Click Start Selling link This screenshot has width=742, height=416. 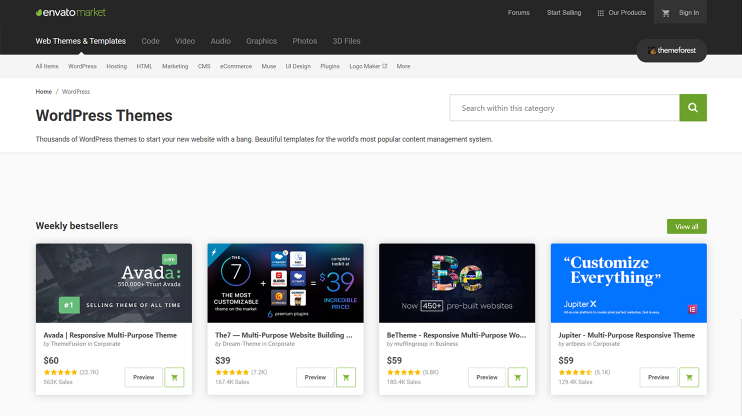click(564, 13)
